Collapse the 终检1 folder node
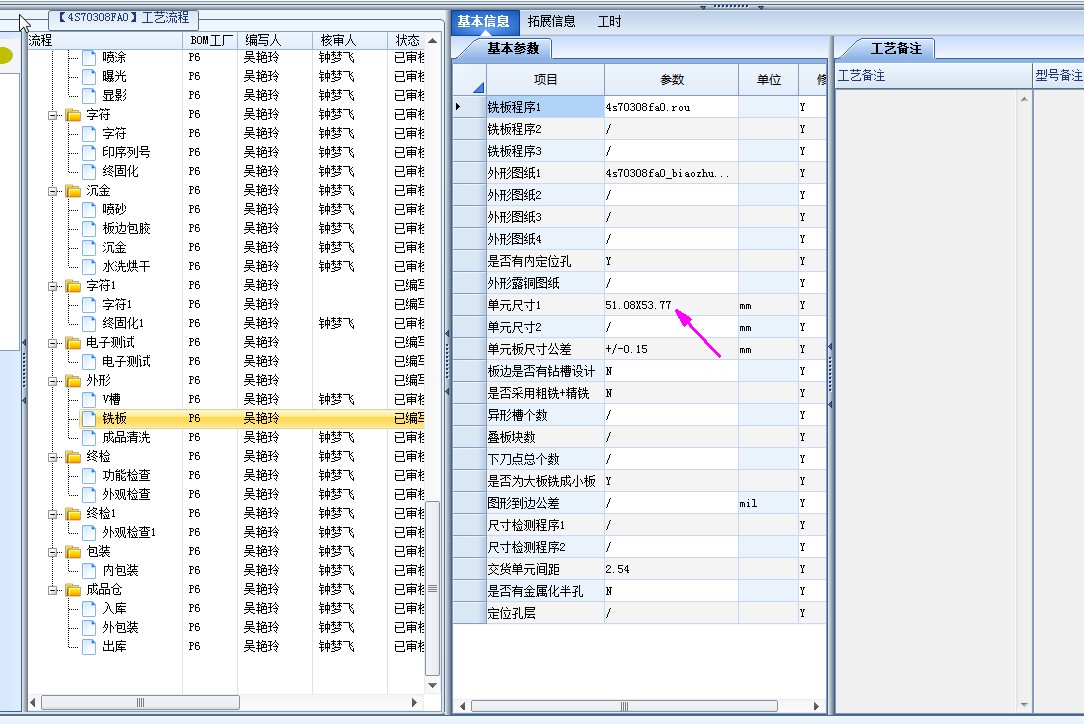Image resolution: width=1084 pixels, height=724 pixels. 53,514
